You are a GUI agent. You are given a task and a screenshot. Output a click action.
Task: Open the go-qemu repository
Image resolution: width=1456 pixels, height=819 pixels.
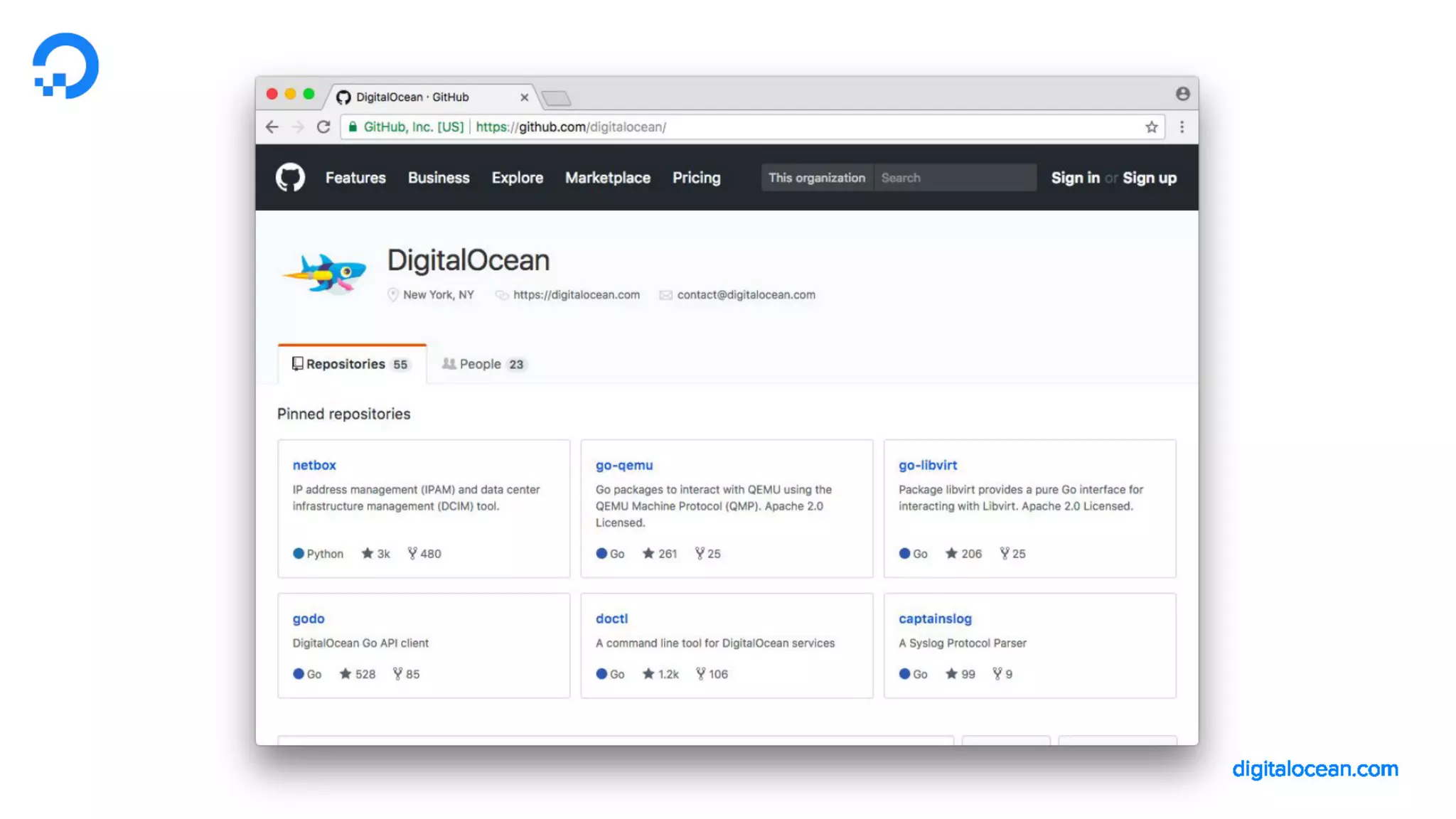[x=624, y=465]
